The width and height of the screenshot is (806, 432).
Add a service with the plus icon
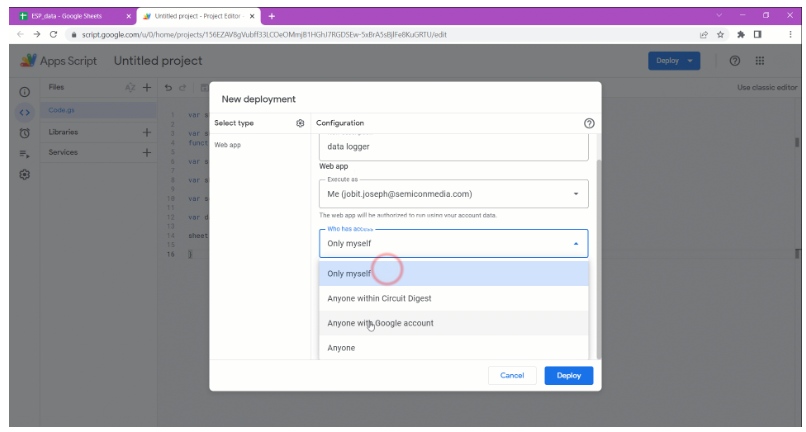coord(146,153)
